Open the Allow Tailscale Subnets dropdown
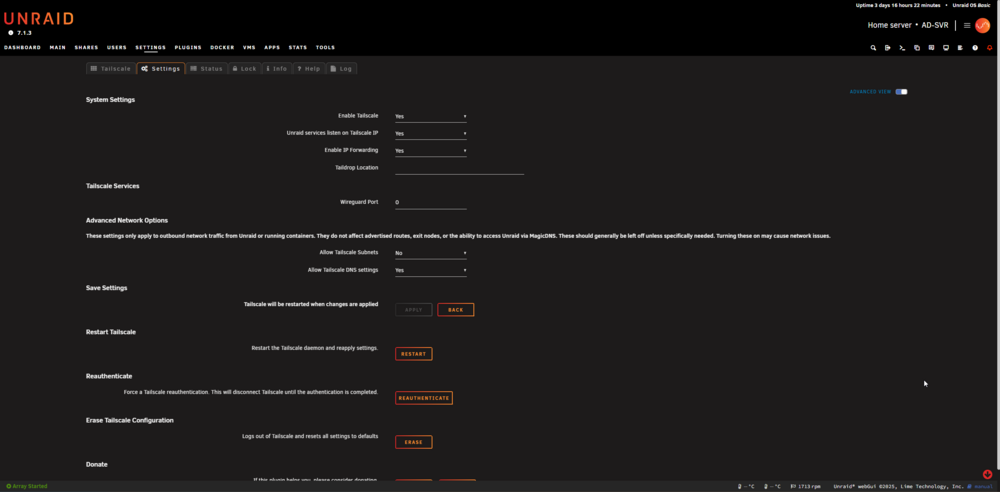The image size is (1000, 492). pos(430,253)
